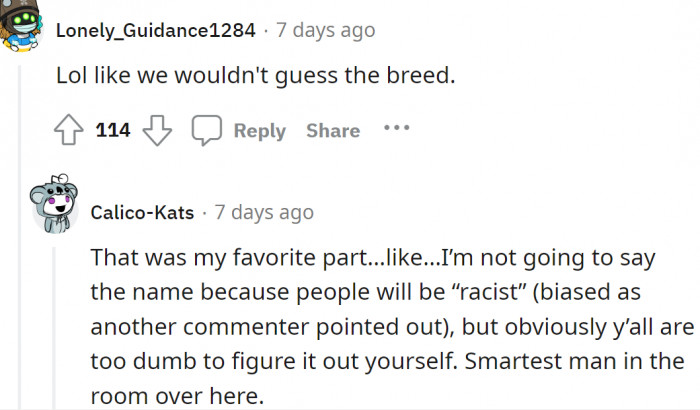This screenshot has height=410, width=700.
Task: Click the 114 vote count
Action: (x=113, y=131)
